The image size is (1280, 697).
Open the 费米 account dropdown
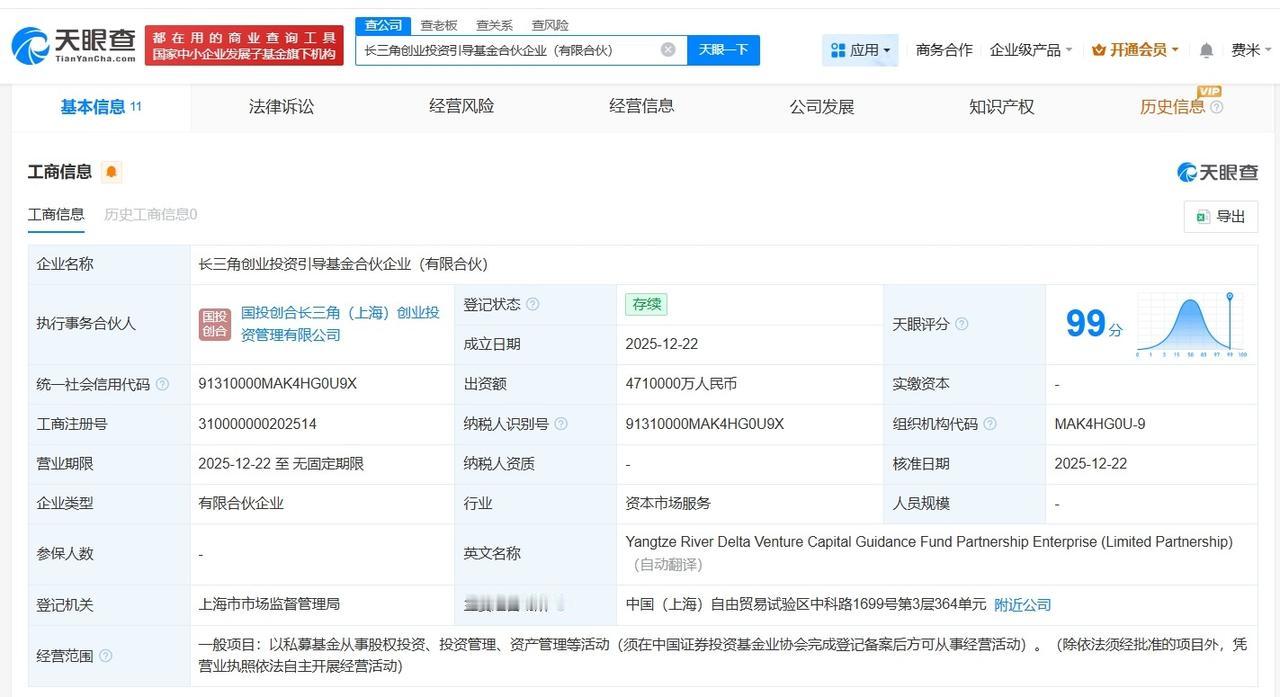pyautogui.click(x=1249, y=49)
